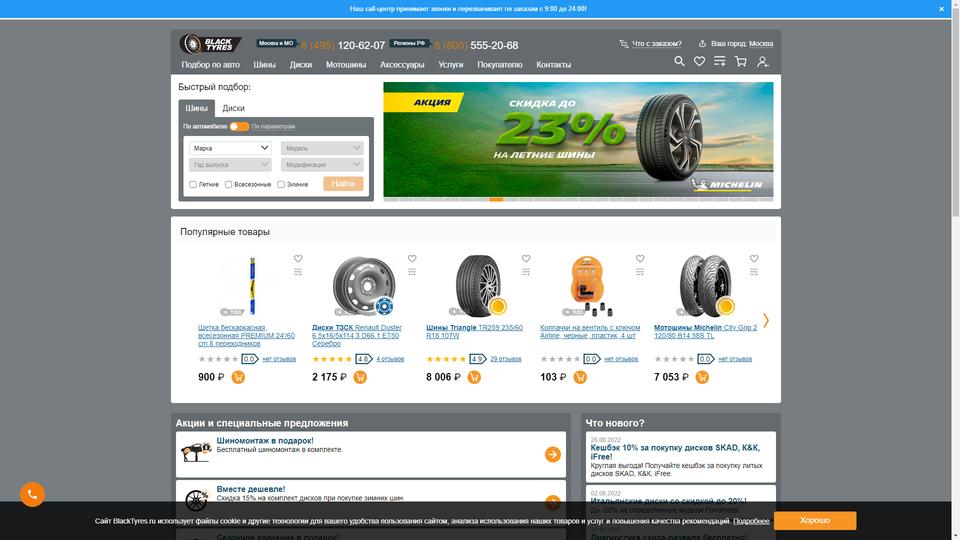Screen dimensions: 960x540
Task: Open Шины Triangle TR259 product link
Action: tap(474, 331)
